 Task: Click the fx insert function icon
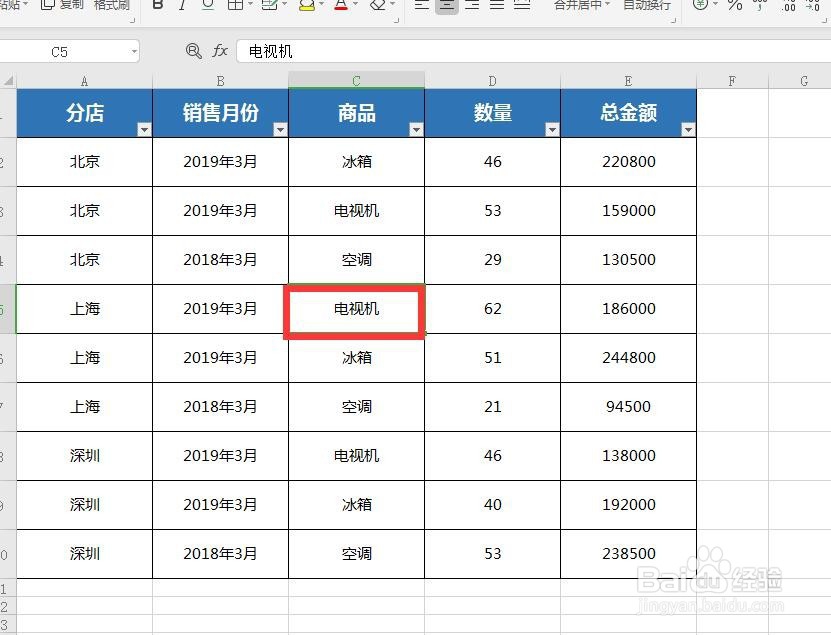pyautogui.click(x=219, y=51)
